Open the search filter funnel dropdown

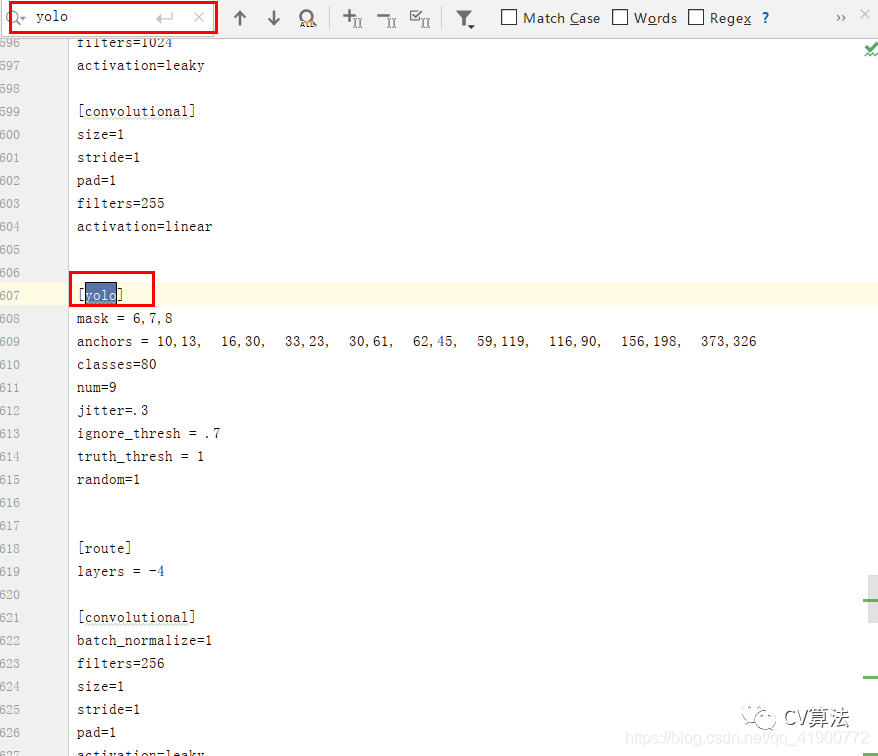tap(465, 20)
